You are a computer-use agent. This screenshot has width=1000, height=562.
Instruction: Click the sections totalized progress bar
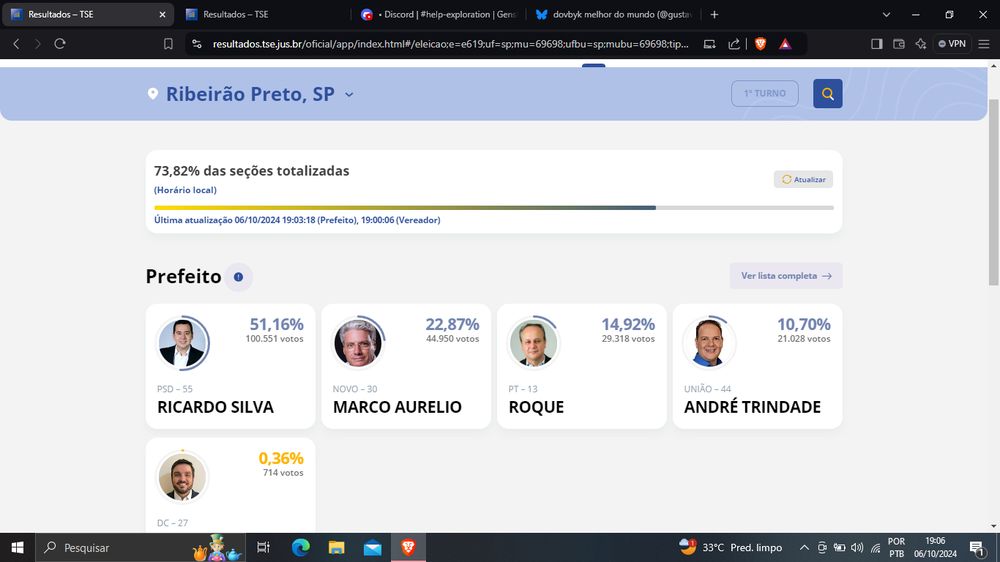click(494, 207)
